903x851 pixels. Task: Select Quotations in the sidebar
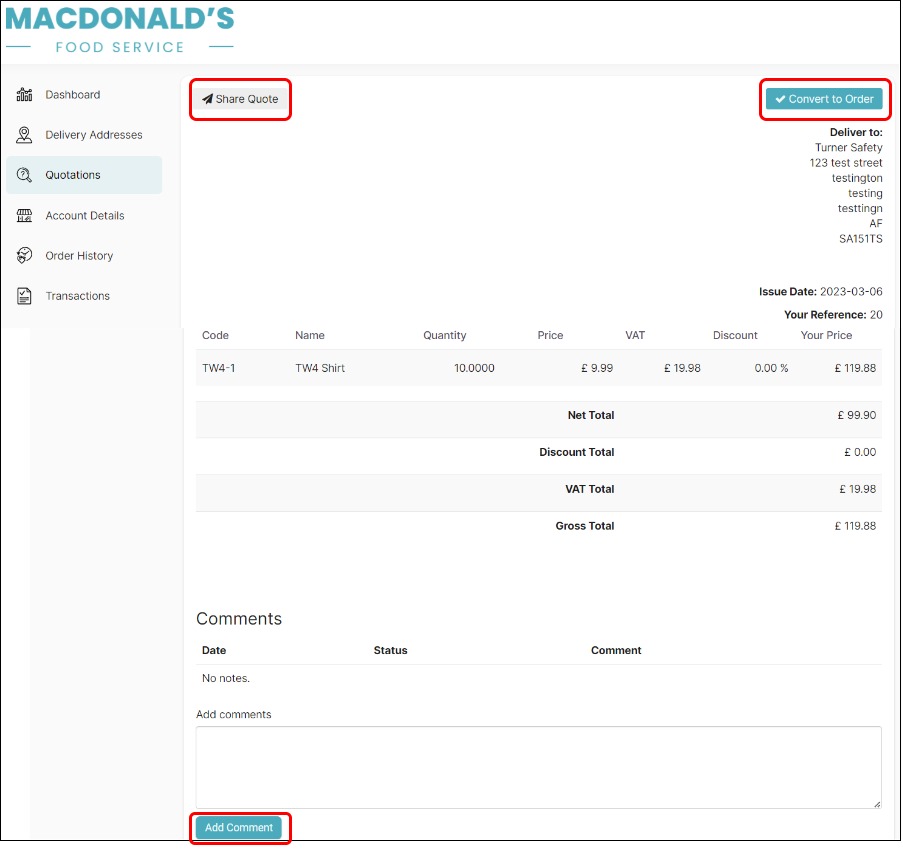84,175
